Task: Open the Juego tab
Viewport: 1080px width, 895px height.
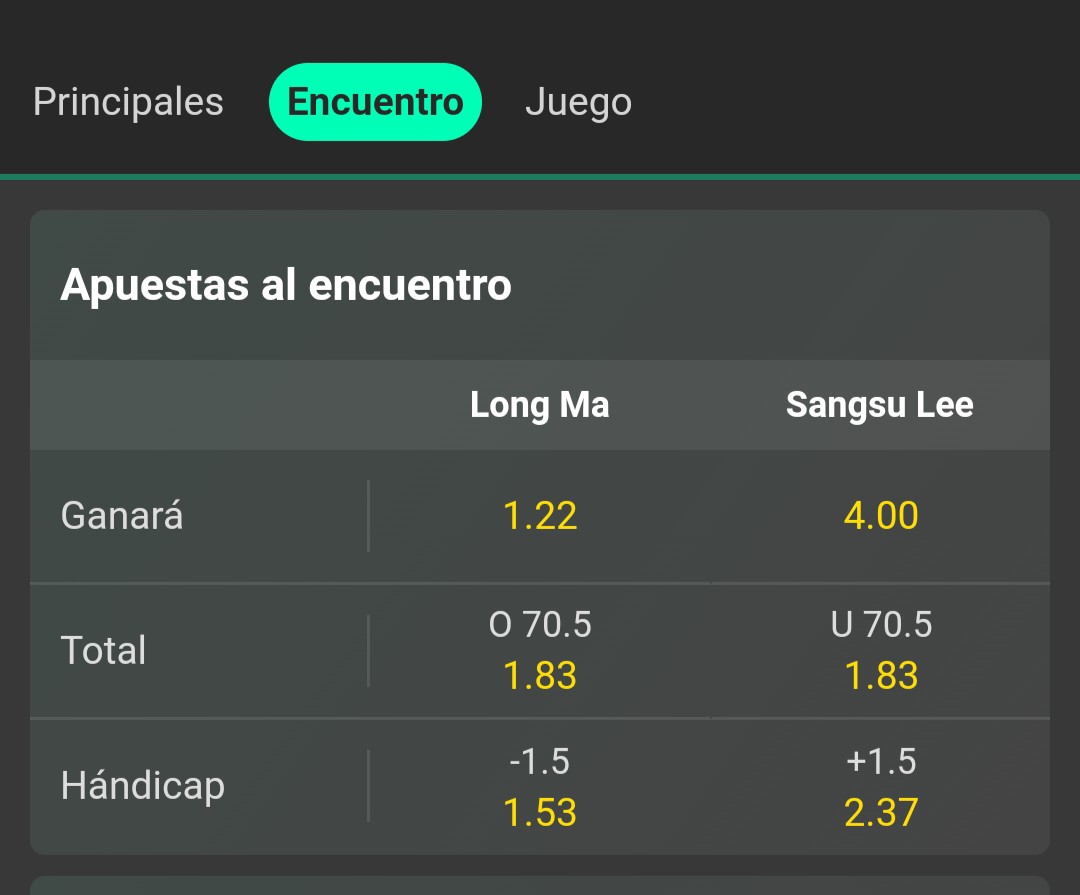Action: [578, 102]
